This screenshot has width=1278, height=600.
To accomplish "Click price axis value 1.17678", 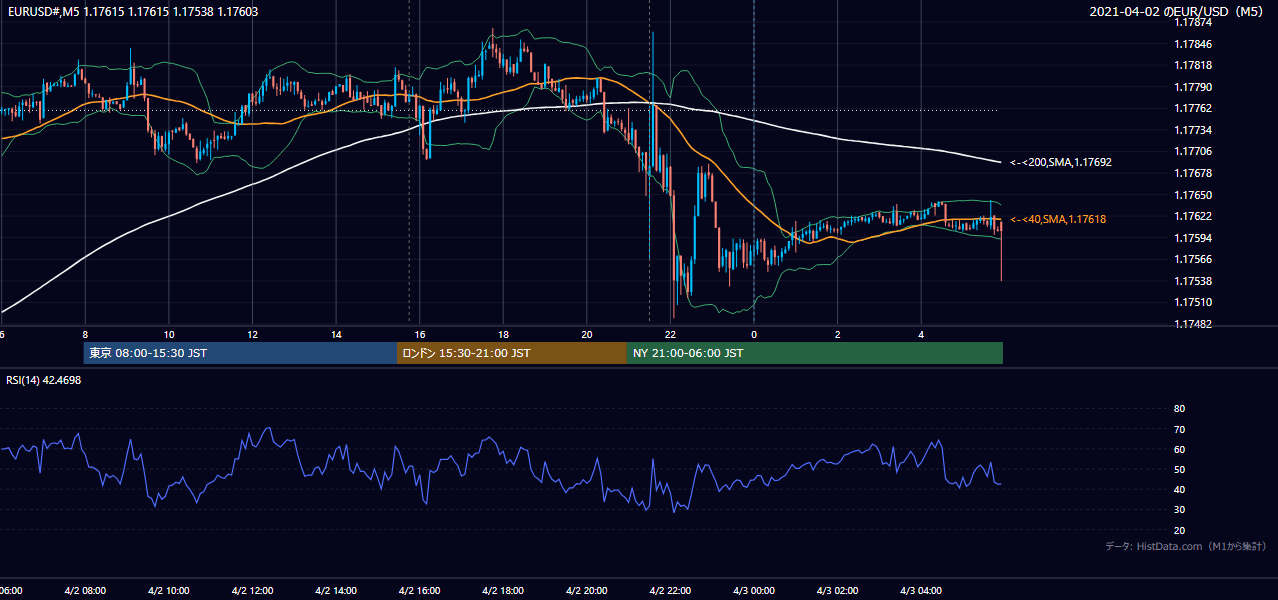I will click(1191, 173).
